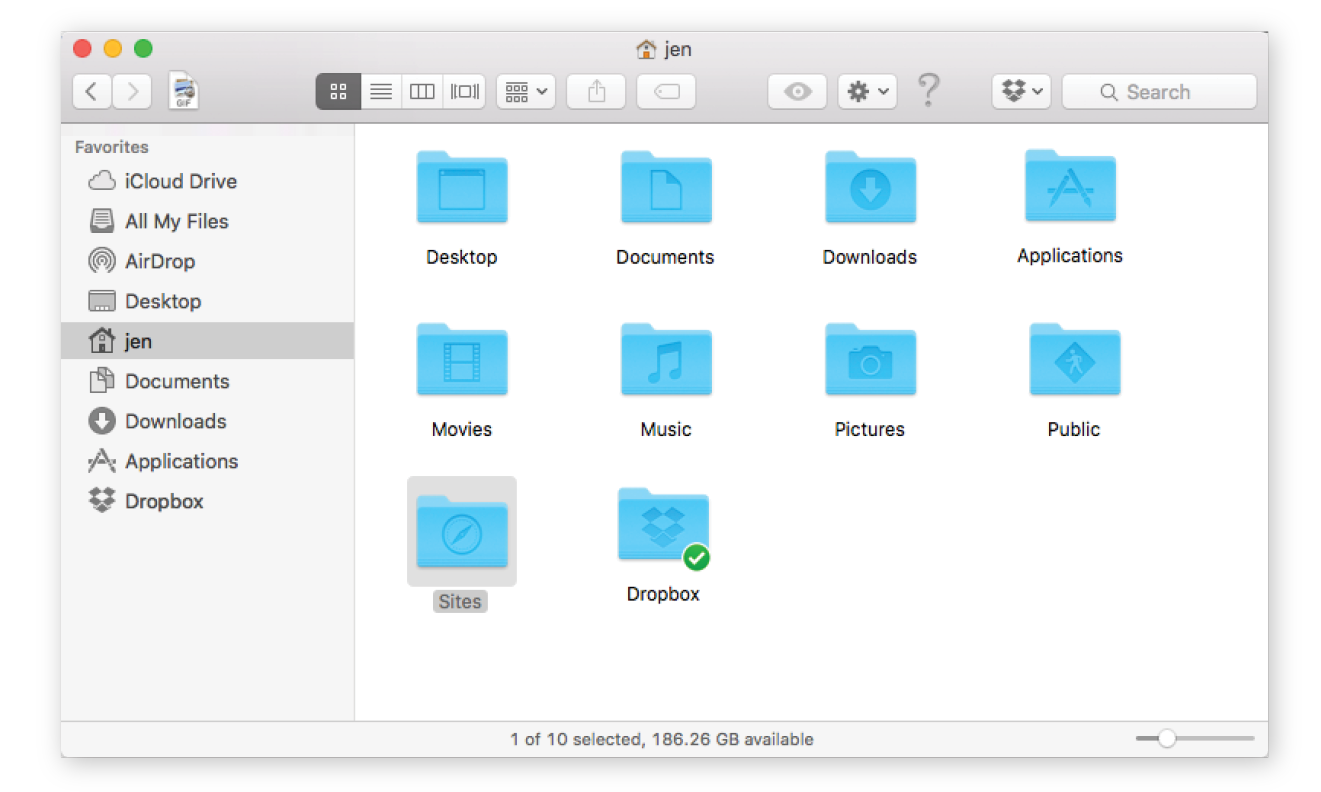
Task: Adjust the icon size slider
Action: pyautogui.click(x=1166, y=738)
